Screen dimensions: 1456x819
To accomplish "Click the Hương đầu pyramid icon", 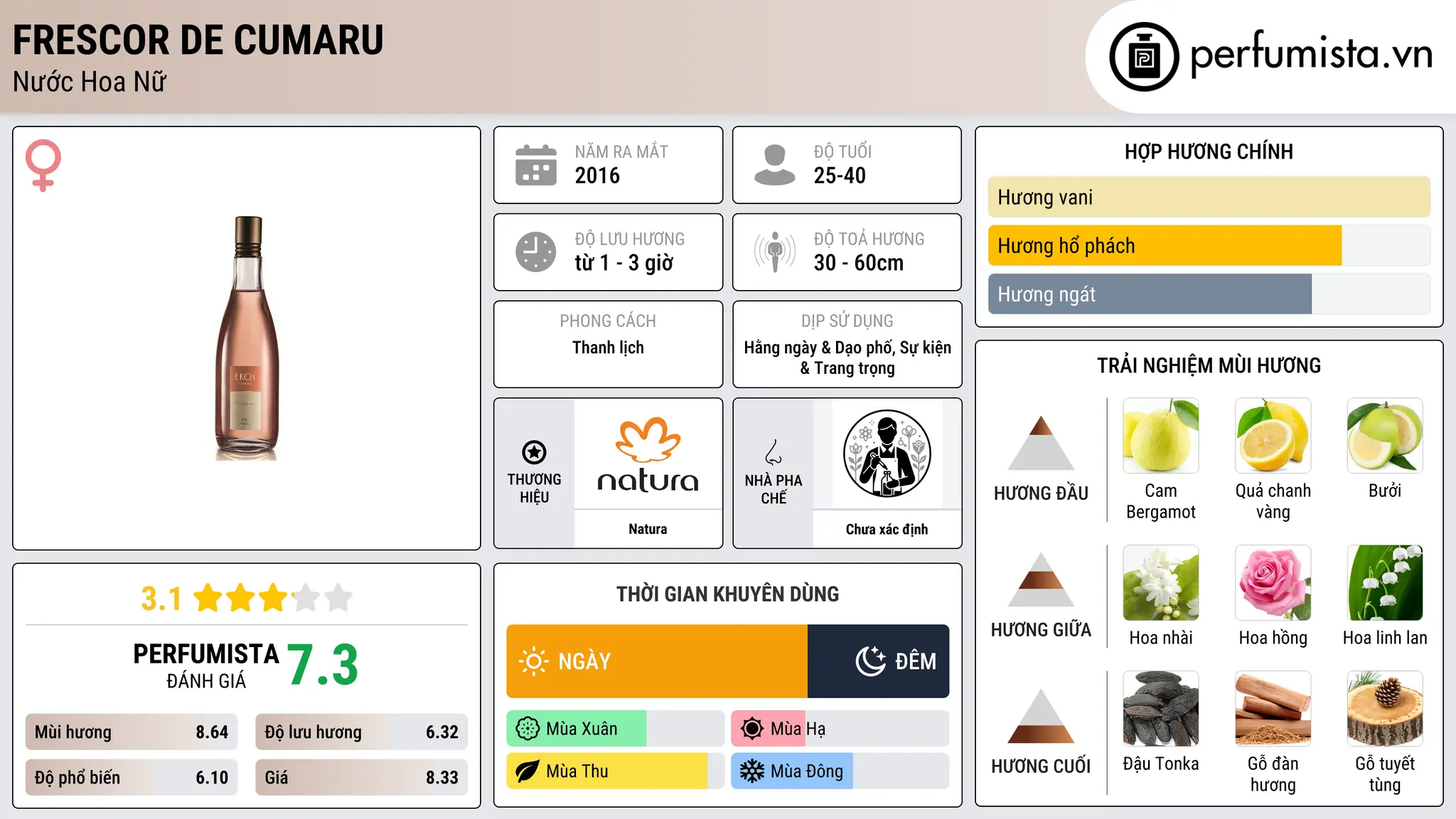I will point(1041,443).
